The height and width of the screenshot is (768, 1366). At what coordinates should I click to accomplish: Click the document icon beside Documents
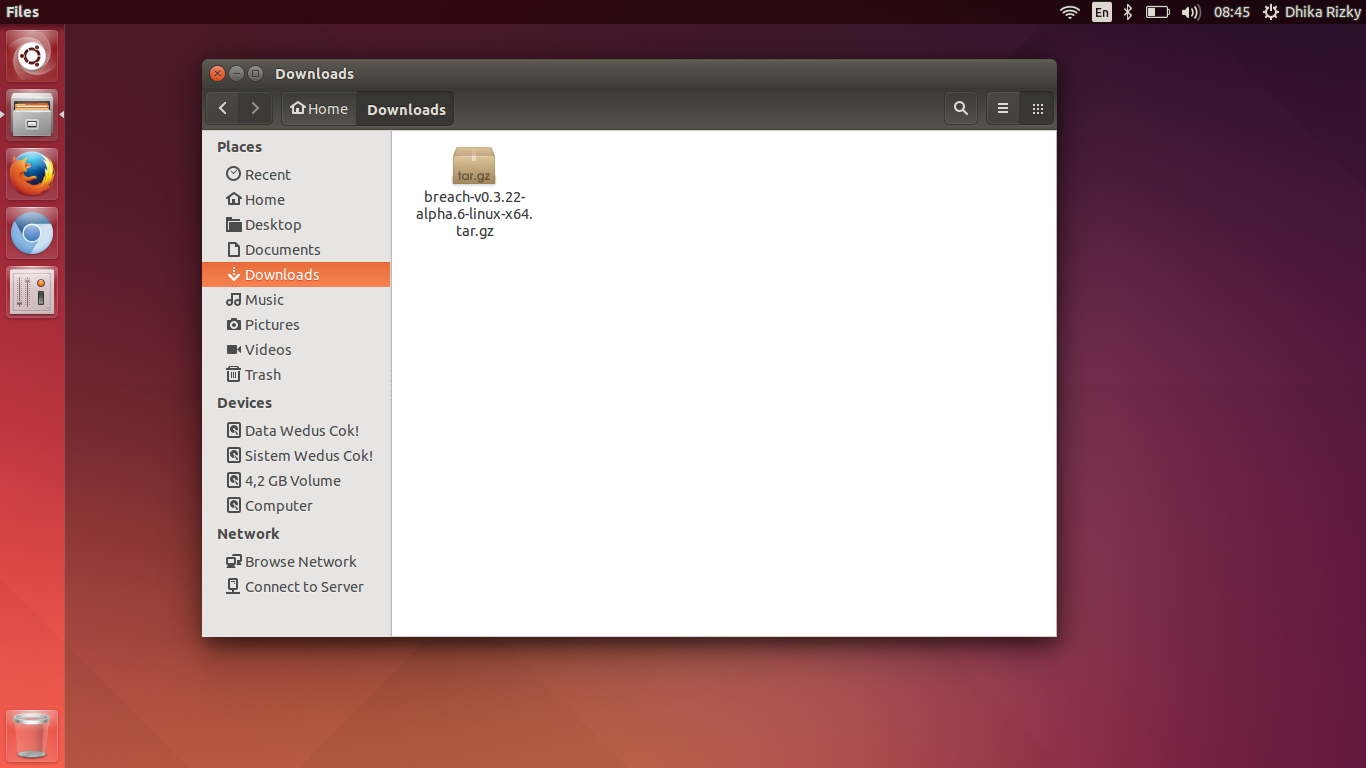[234, 249]
